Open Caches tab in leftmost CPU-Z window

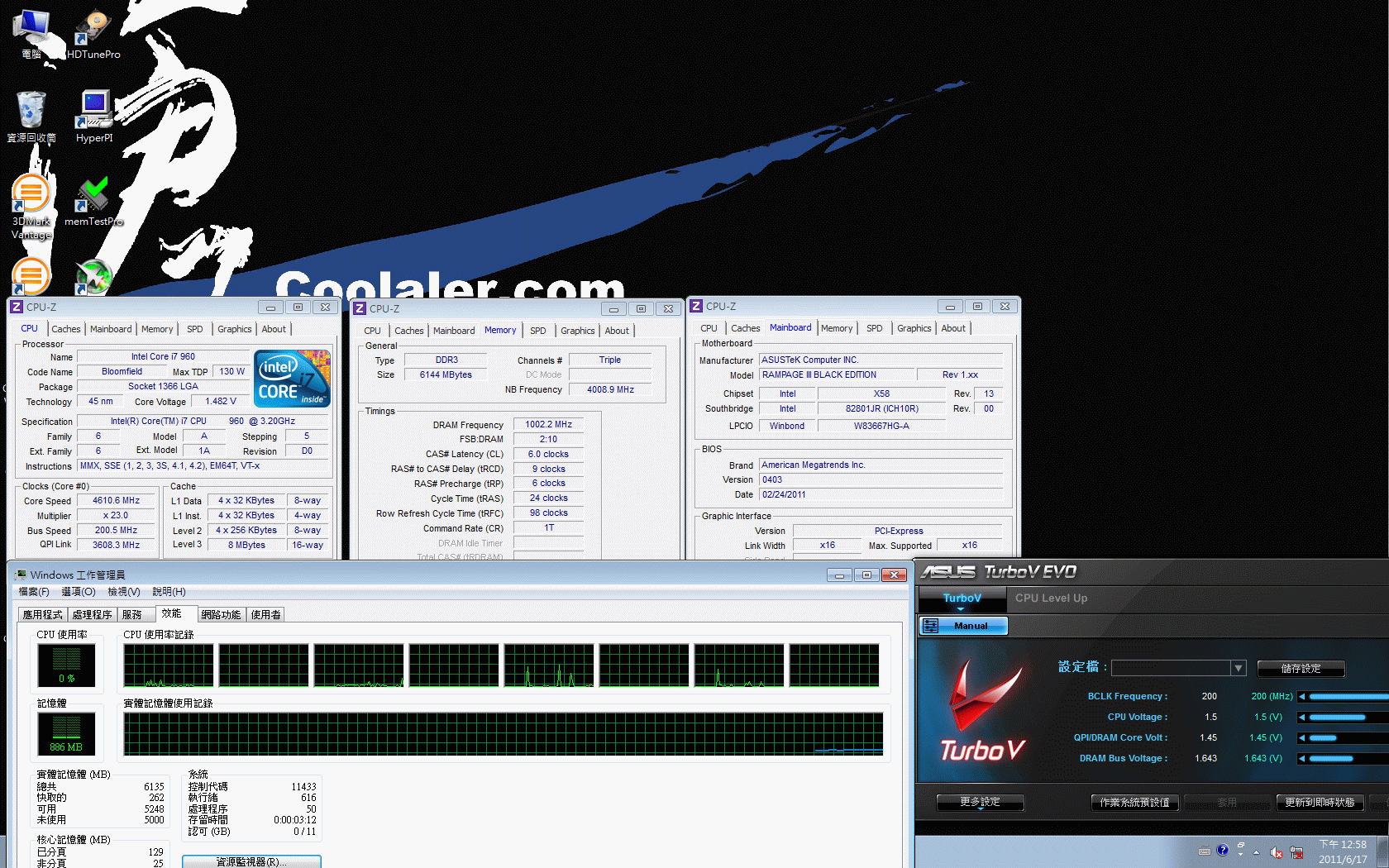66,329
